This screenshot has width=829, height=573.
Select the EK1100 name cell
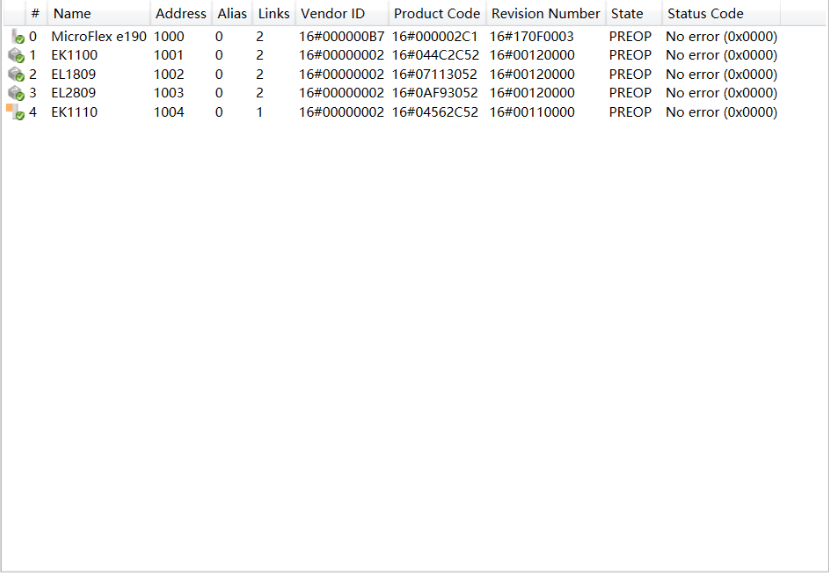pyautogui.click(x=75, y=55)
